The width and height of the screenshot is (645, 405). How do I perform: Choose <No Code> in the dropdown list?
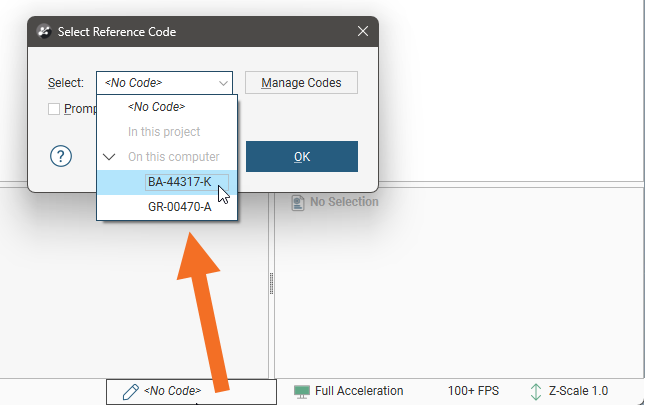(156, 107)
